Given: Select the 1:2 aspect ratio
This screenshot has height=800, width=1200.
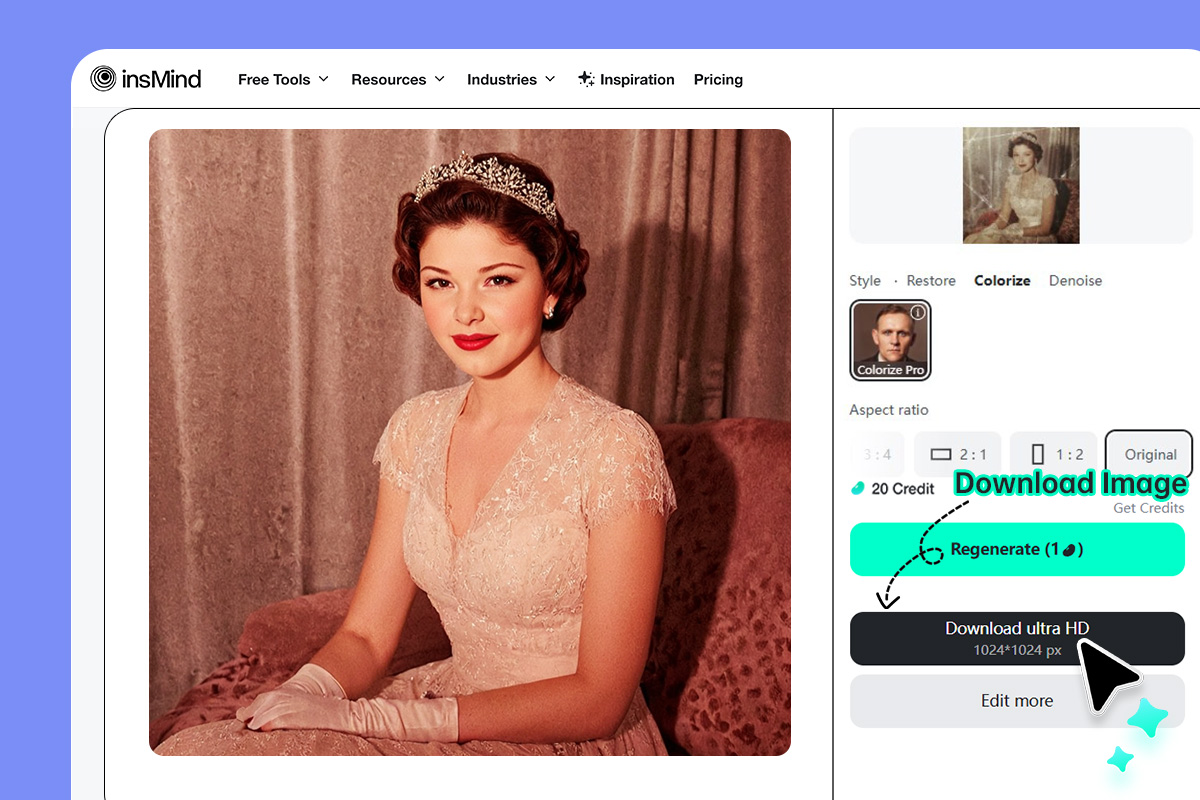Looking at the screenshot, I should click(1053, 454).
